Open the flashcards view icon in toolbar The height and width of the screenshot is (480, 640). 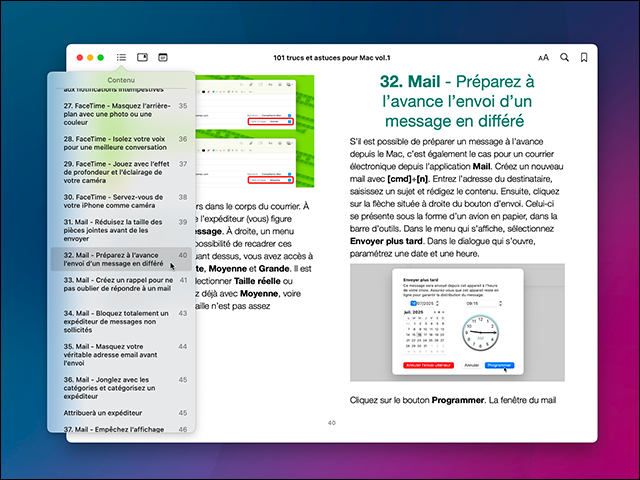coord(163,57)
